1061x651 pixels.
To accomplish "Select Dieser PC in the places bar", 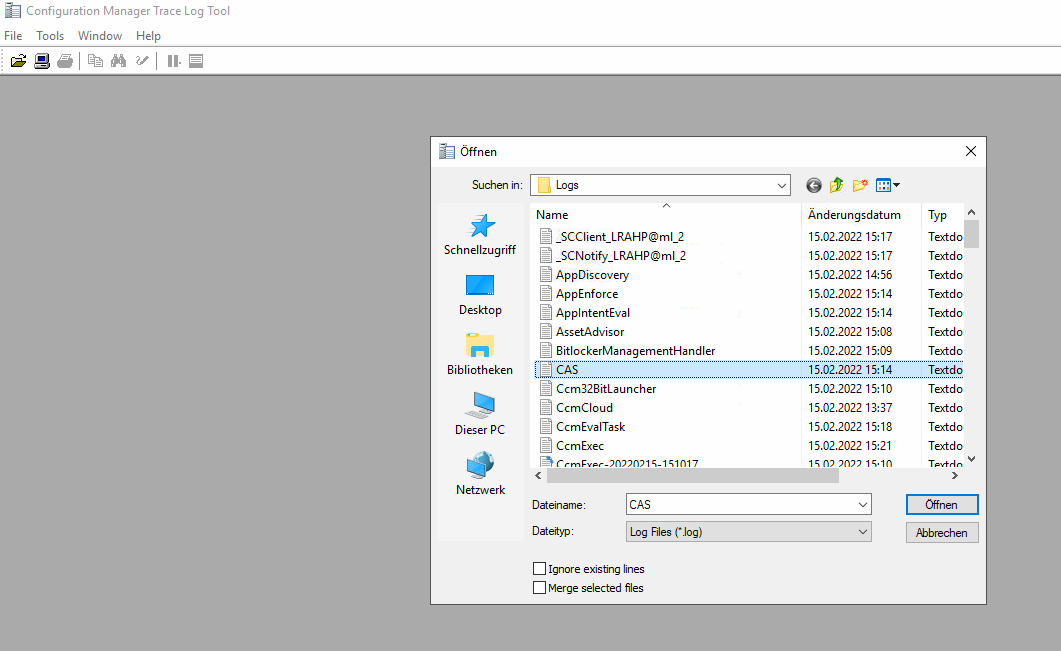I will [480, 414].
